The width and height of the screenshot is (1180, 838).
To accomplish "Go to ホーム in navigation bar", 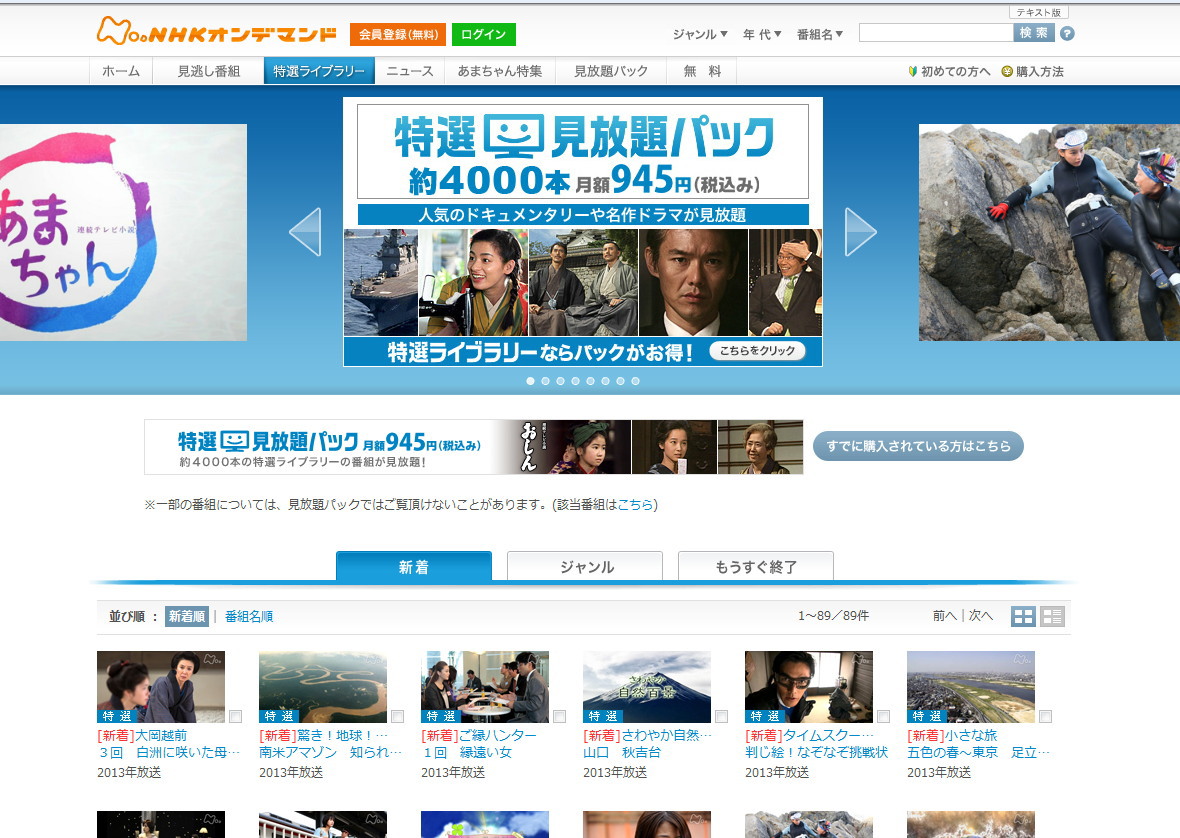I will click(x=121, y=71).
